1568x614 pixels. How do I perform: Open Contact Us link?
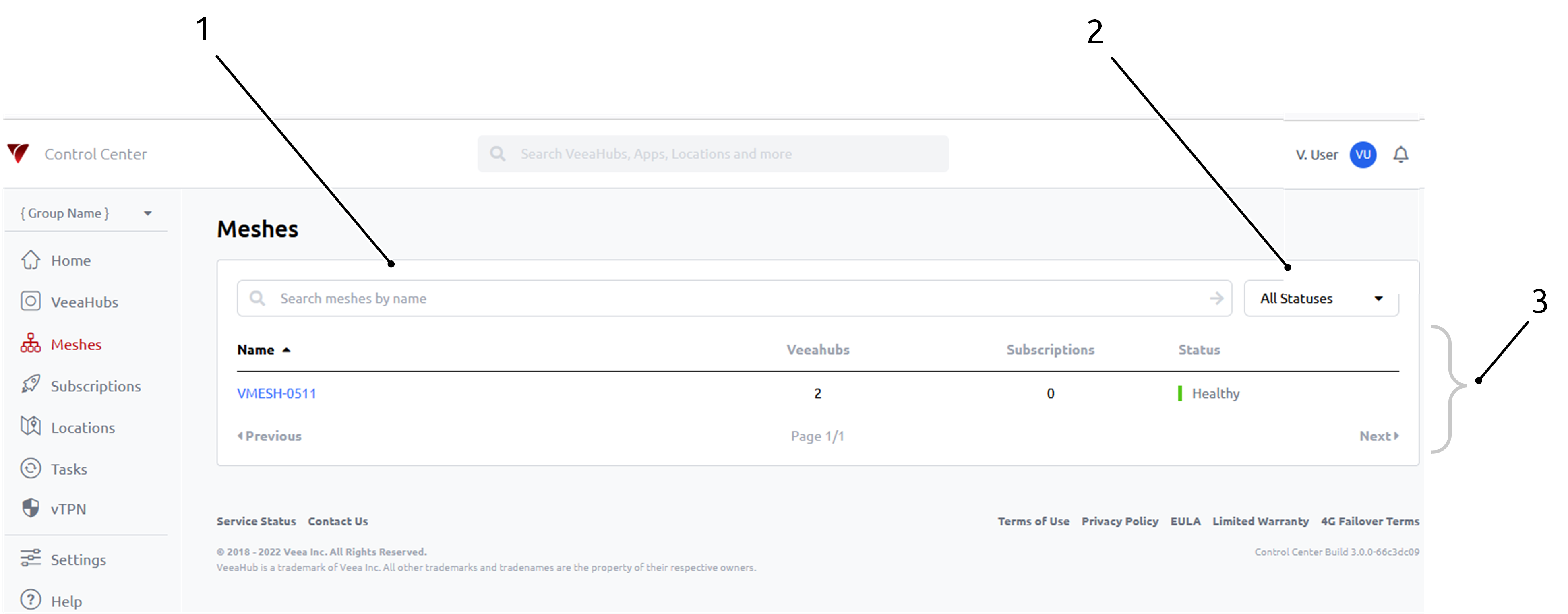pyautogui.click(x=338, y=521)
